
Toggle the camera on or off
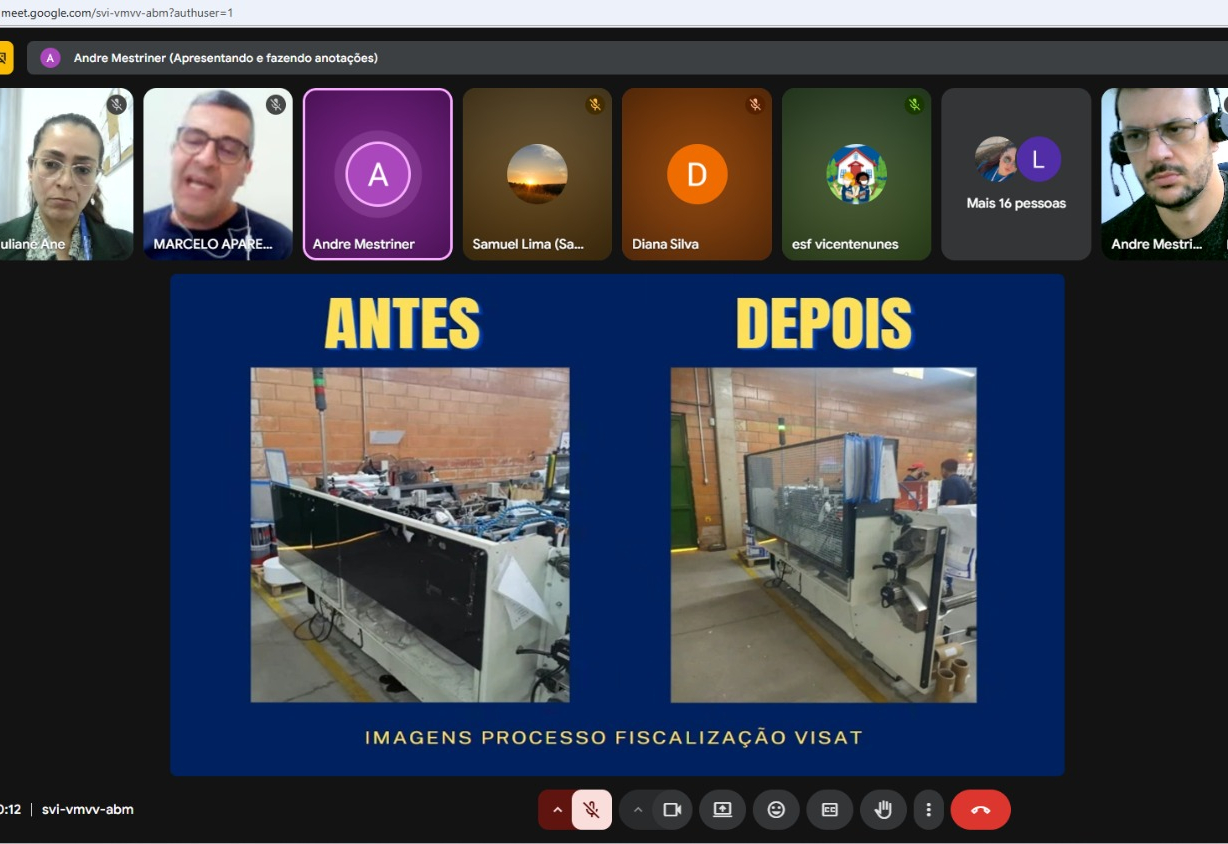click(x=672, y=810)
